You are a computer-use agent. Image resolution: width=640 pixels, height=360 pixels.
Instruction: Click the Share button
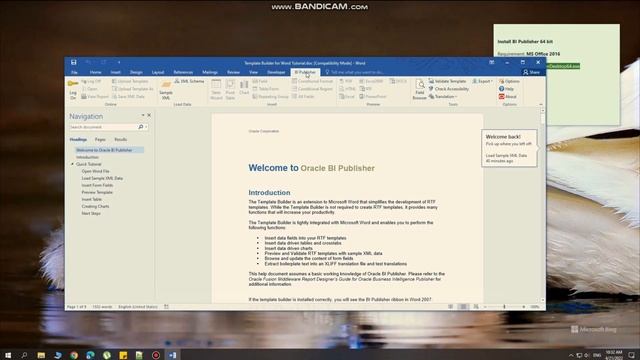[531, 72]
